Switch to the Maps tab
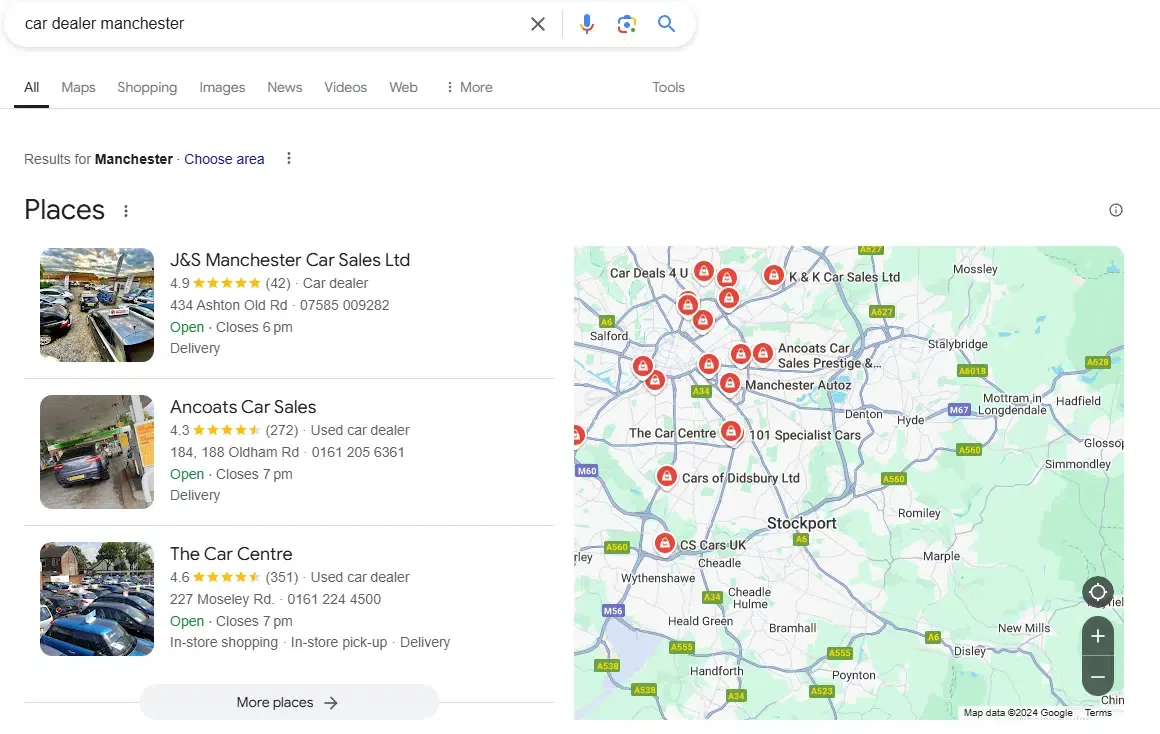Screen dimensions: 1160x734 coord(78,87)
